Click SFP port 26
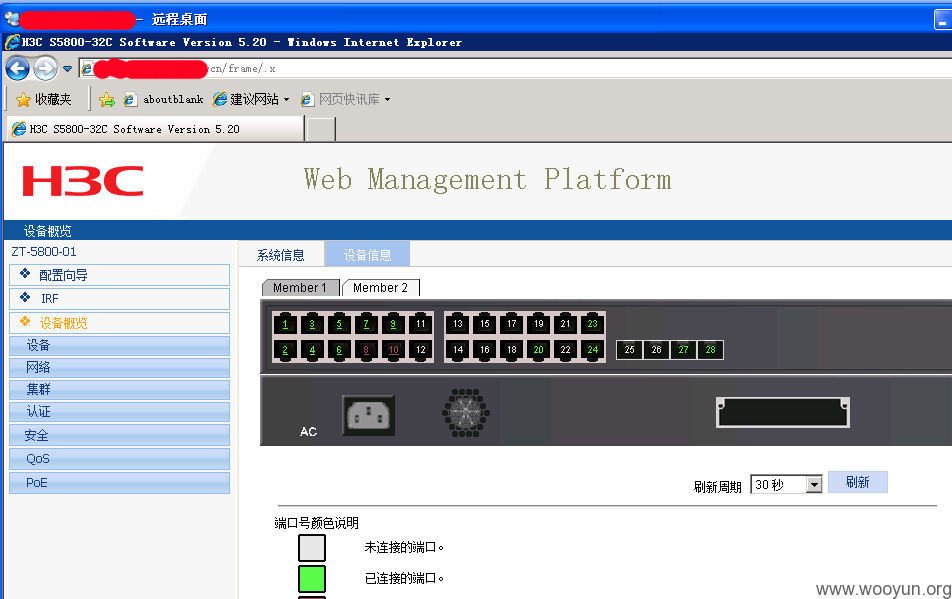The height and width of the screenshot is (599, 952). coord(656,350)
